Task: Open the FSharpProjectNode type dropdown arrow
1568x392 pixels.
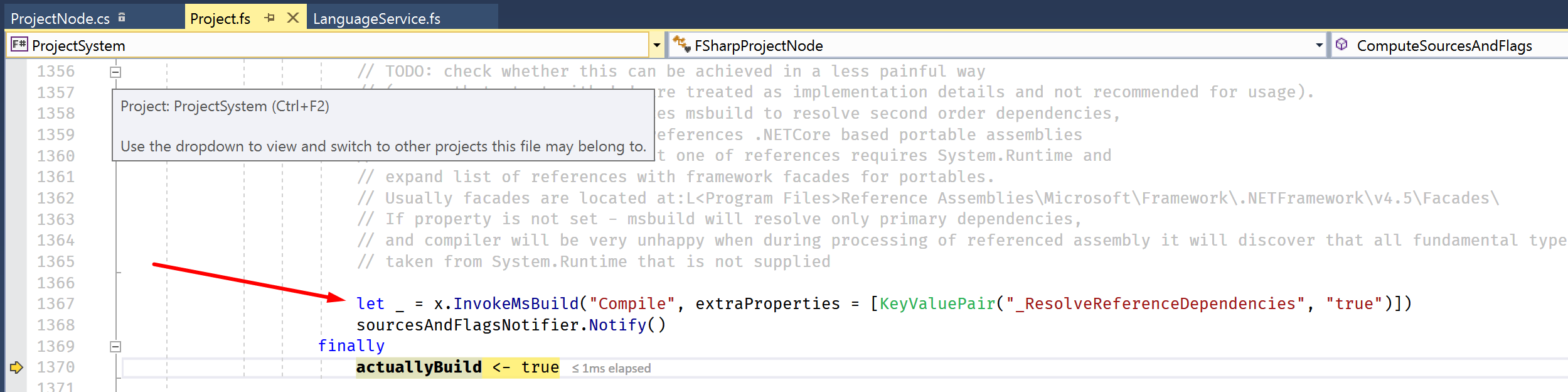Action: coord(1319,45)
